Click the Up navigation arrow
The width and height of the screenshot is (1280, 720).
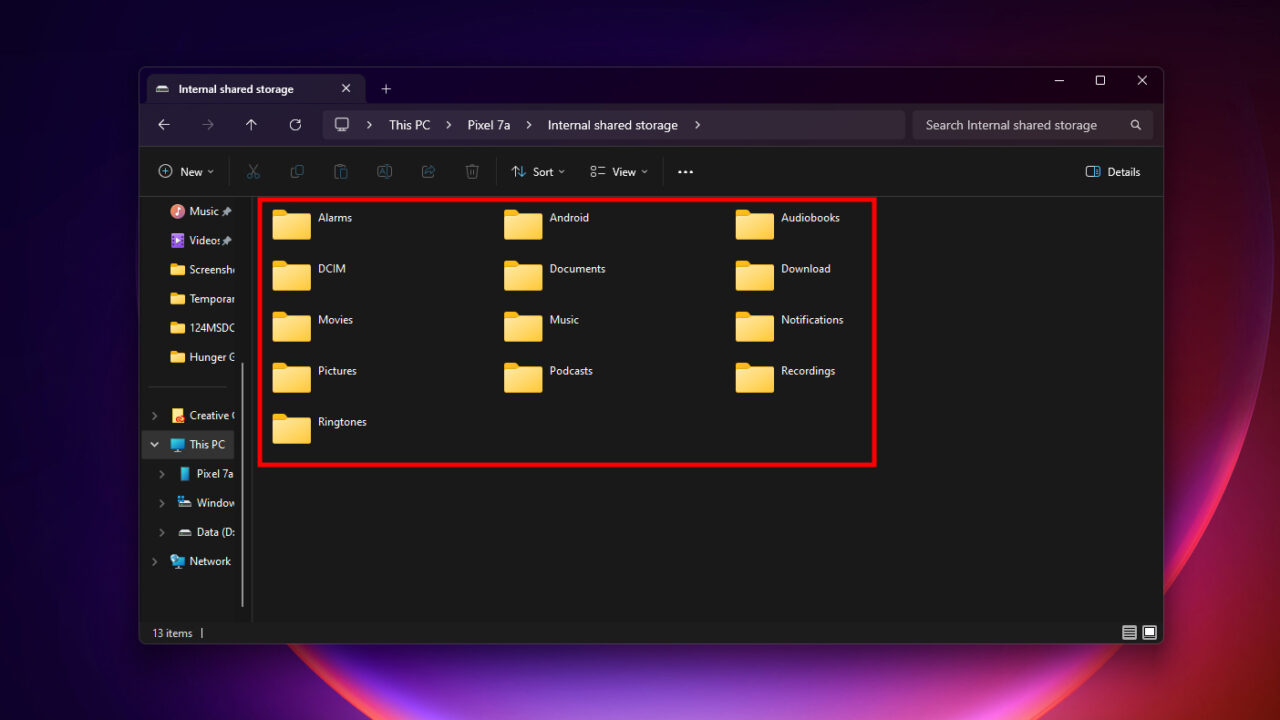click(251, 124)
